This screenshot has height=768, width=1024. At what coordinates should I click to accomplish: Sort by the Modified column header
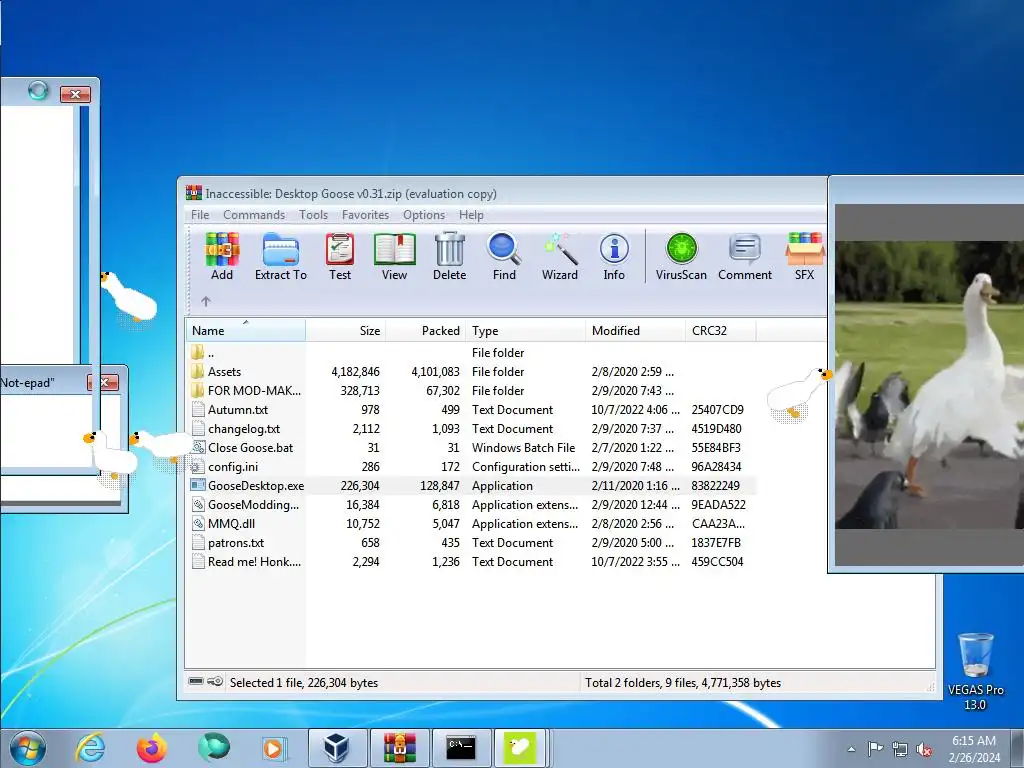pos(635,330)
